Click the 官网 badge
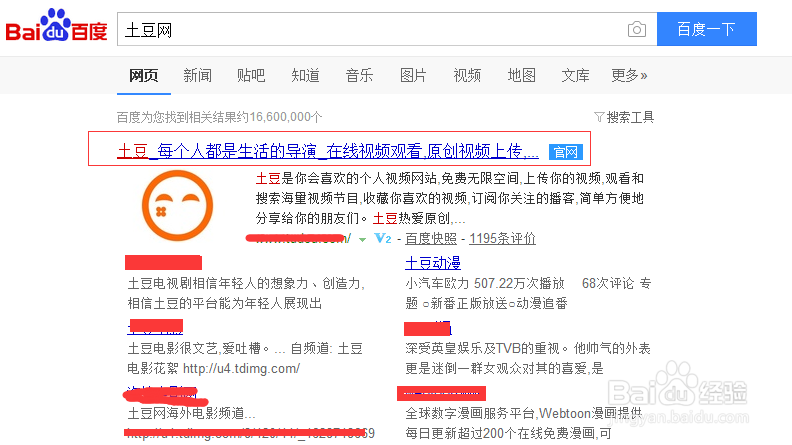Image resolution: width=792 pixels, height=445 pixels. [x=566, y=152]
